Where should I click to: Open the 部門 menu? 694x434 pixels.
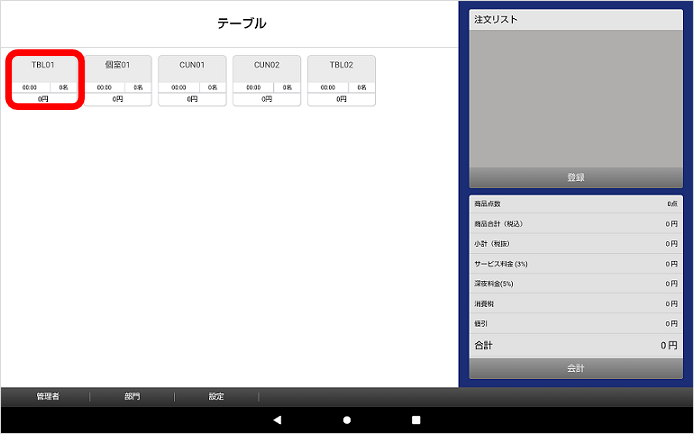pyautogui.click(x=132, y=397)
